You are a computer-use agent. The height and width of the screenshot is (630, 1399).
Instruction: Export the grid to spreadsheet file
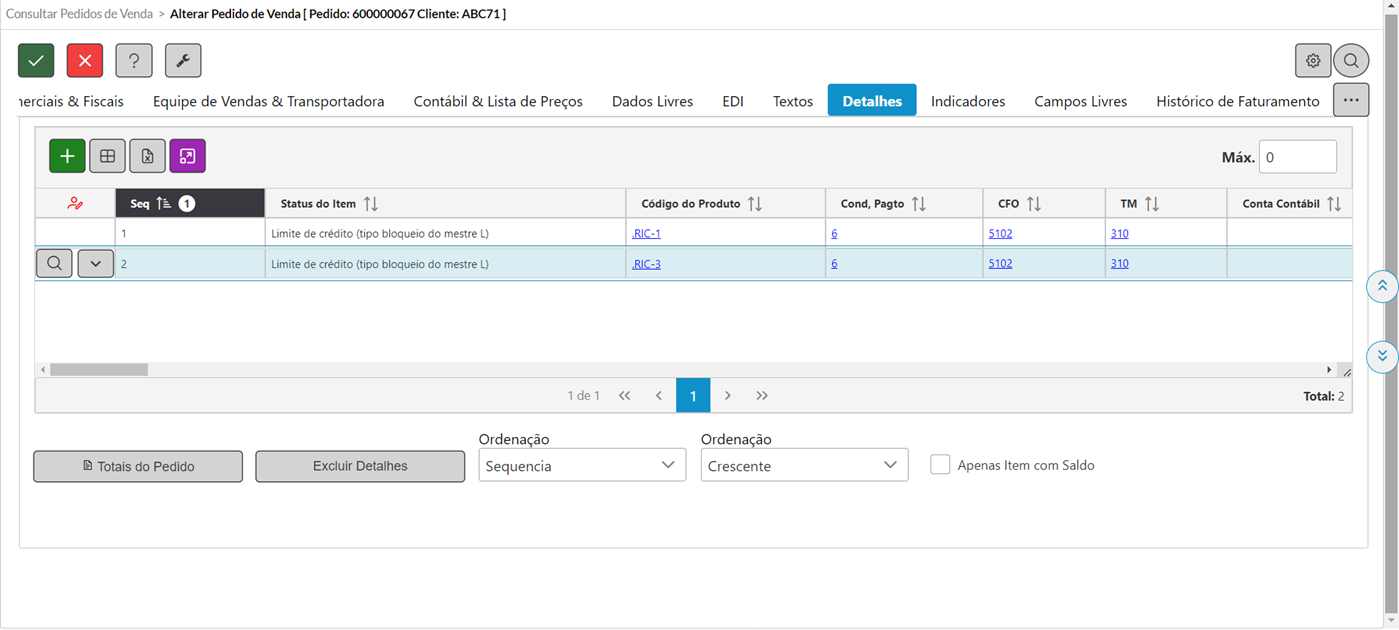coord(147,156)
